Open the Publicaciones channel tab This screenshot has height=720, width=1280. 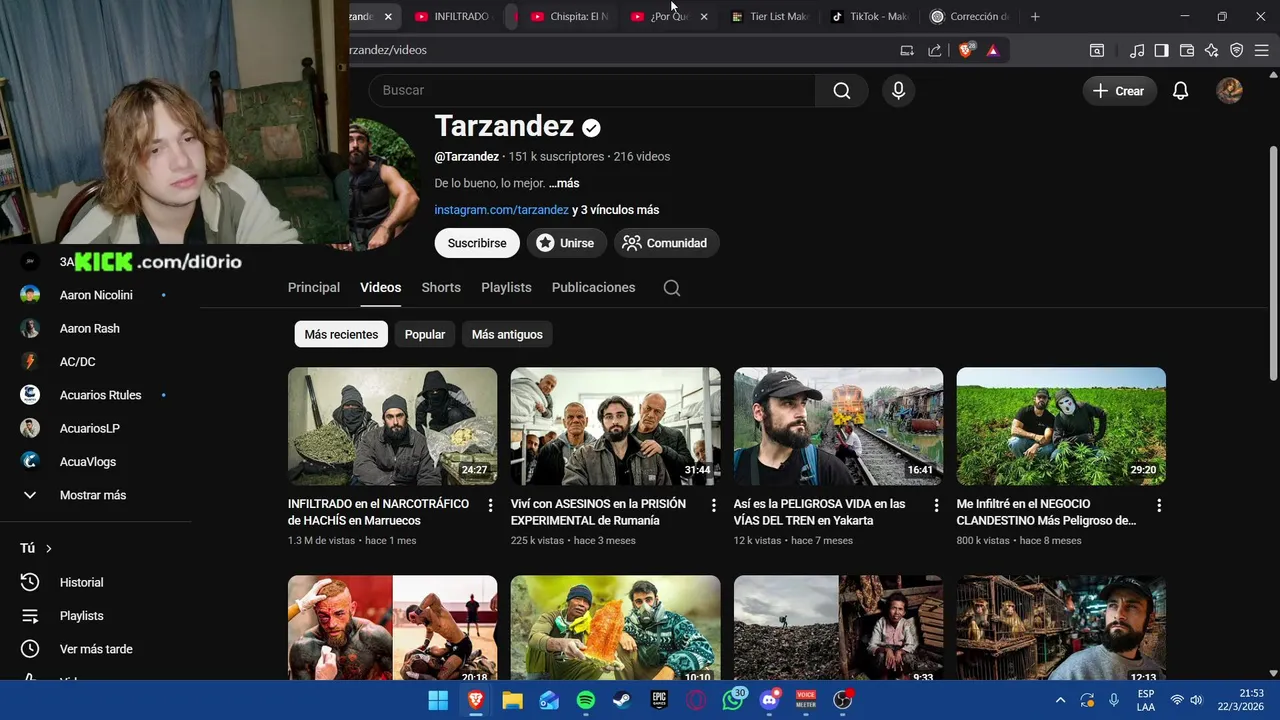593,287
